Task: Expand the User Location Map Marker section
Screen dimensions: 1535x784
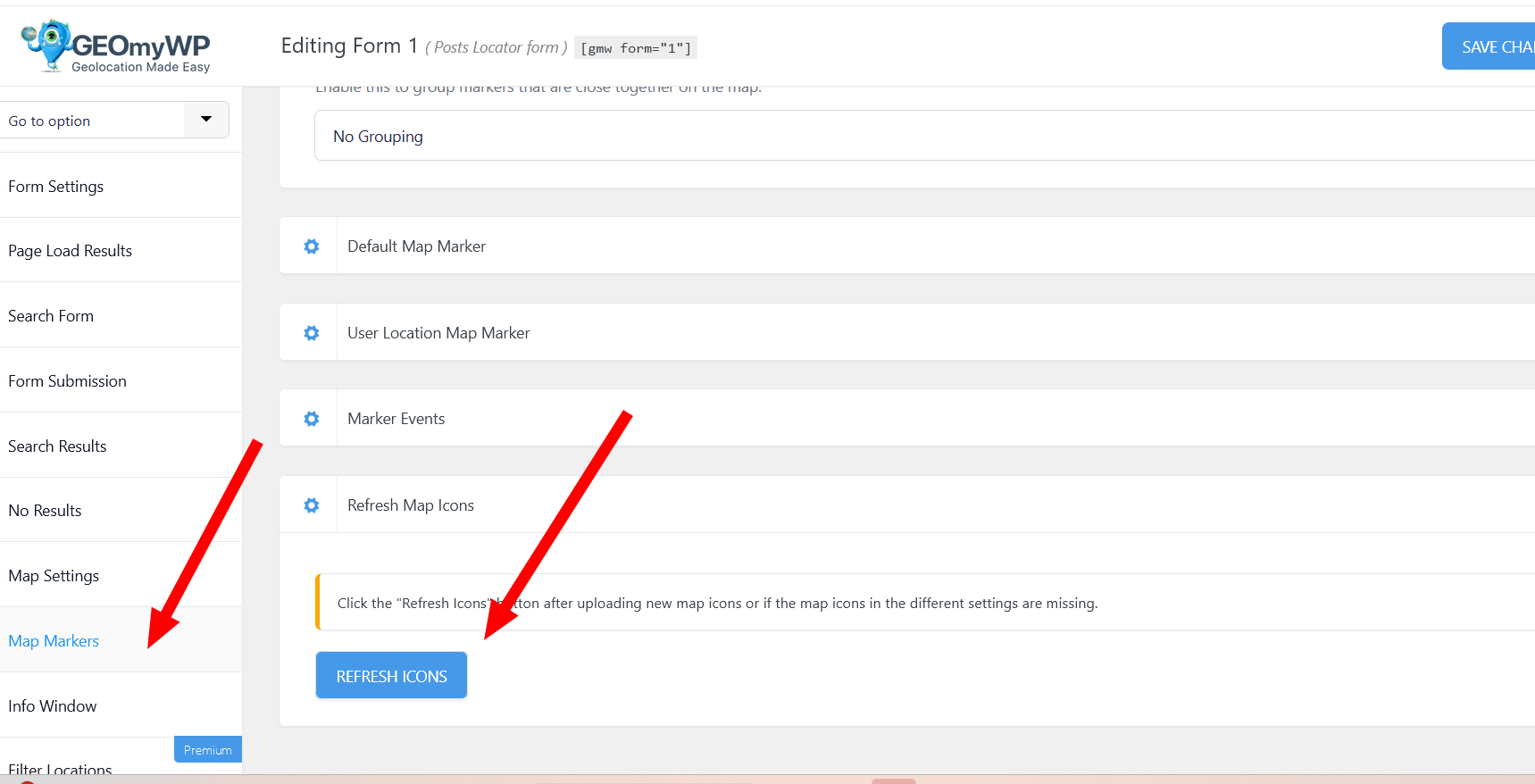Action: tap(438, 333)
